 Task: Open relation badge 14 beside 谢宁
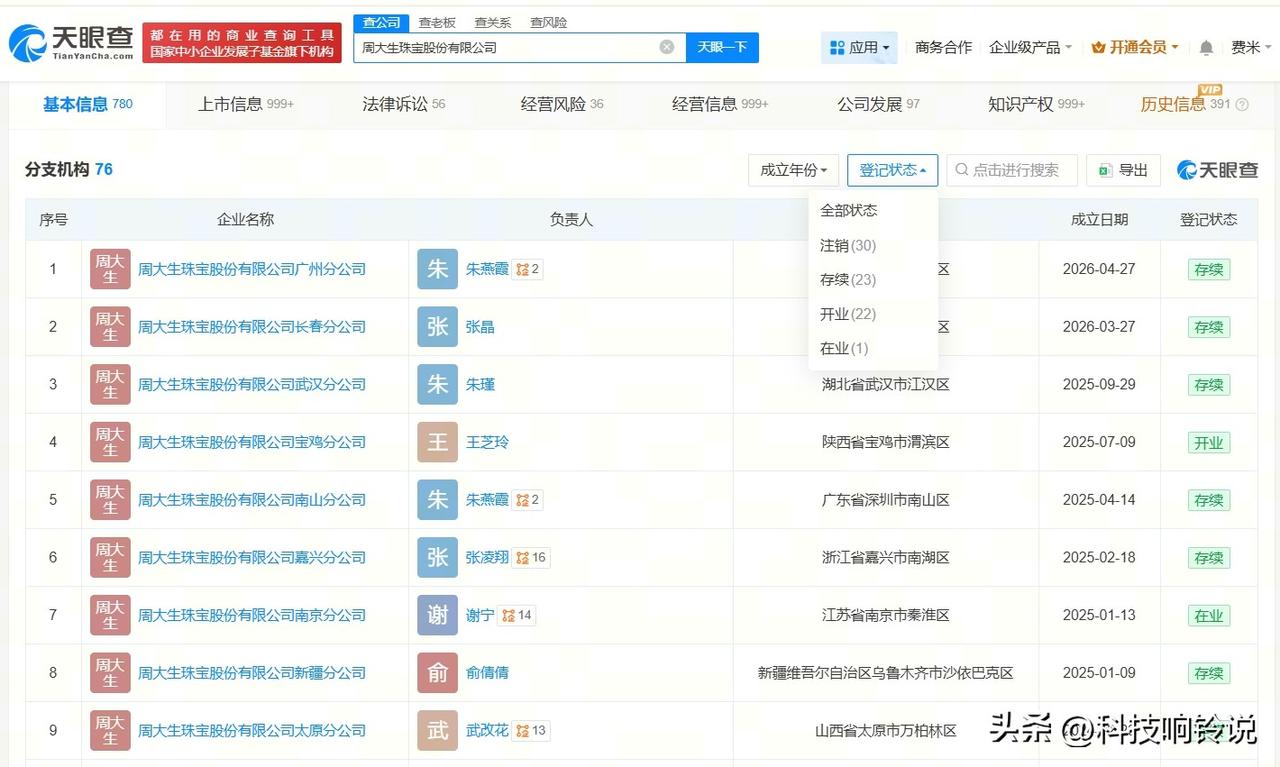(517, 615)
